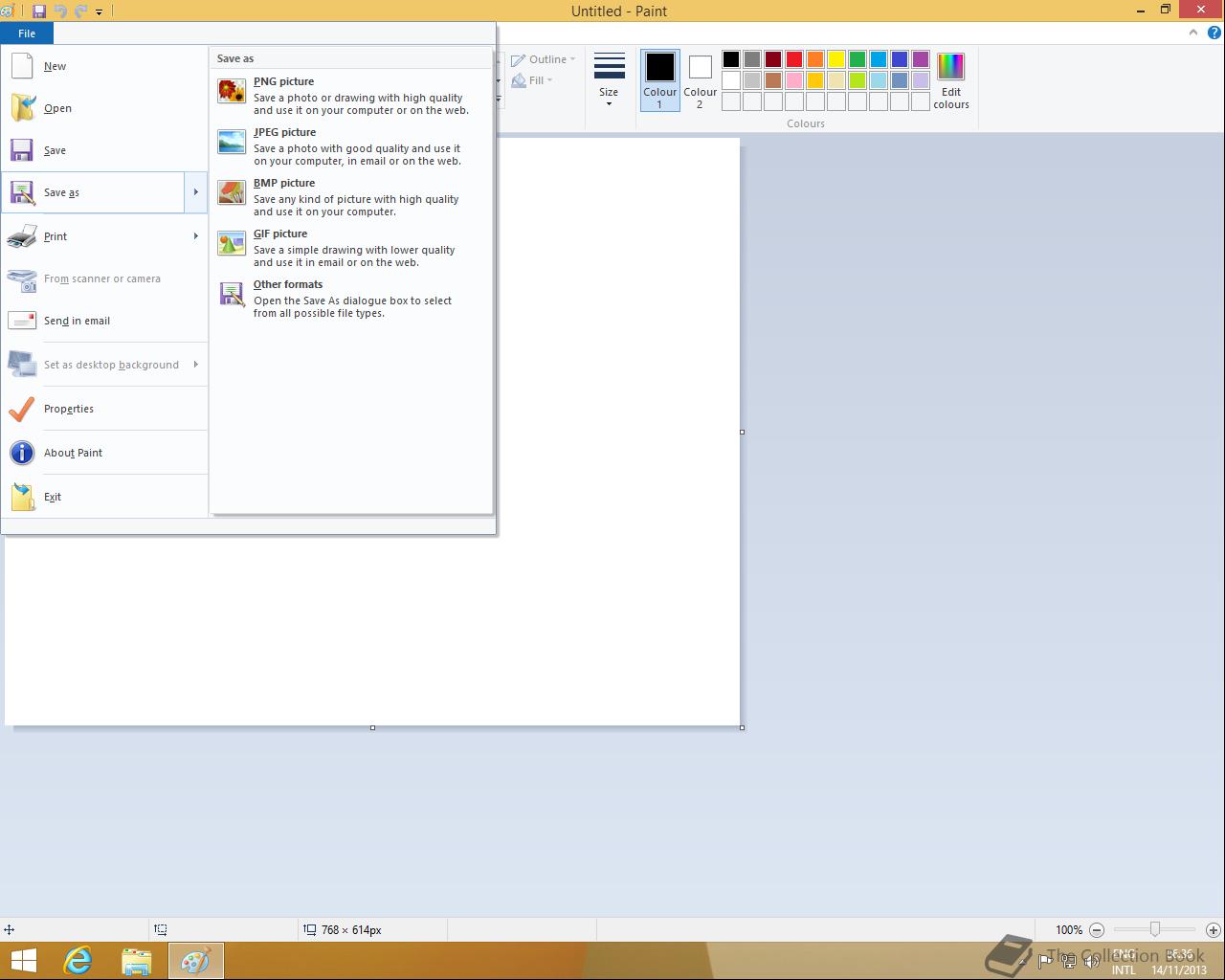Viewport: 1225px width, 980px height.
Task: Select Colour 1 button
Action: tap(659, 80)
